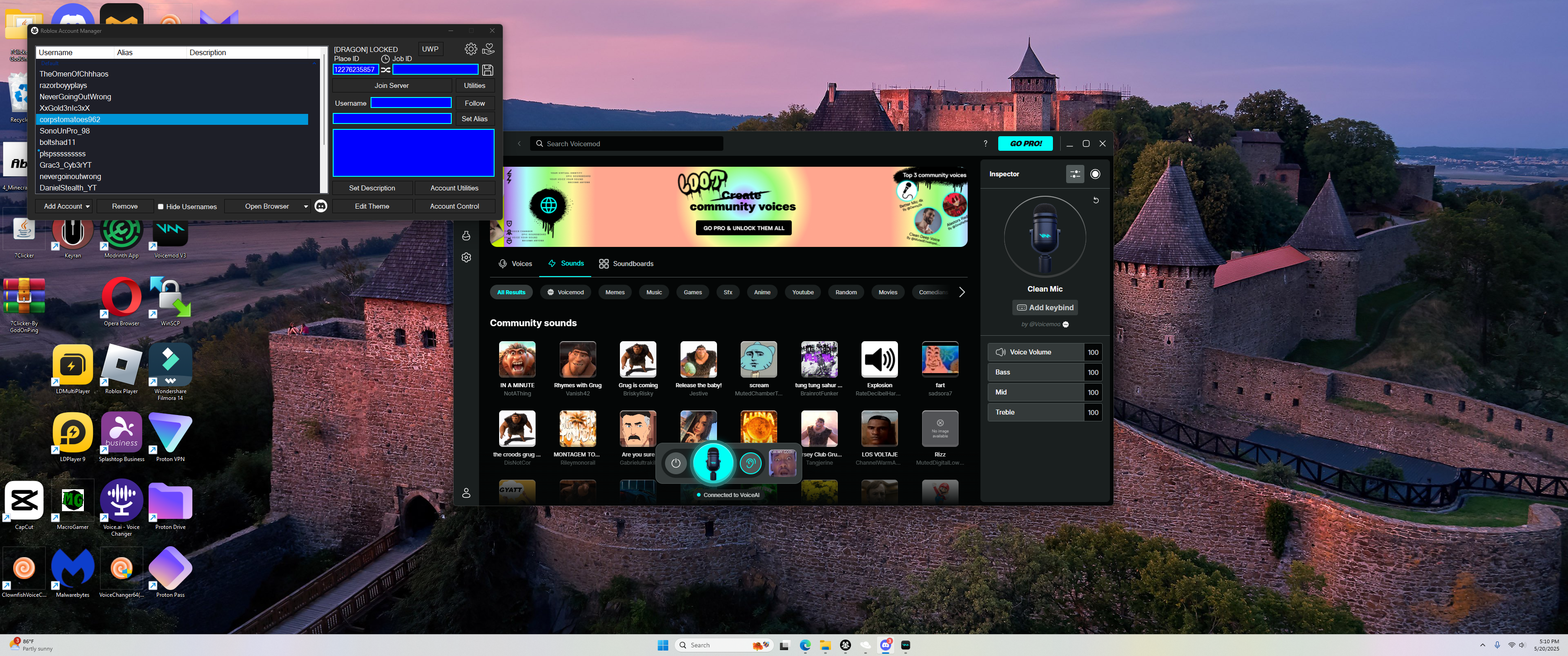Viewport: 1568px width, 656px height.
Task: Adjust the Bass slider
Action: pos(1035,373)
